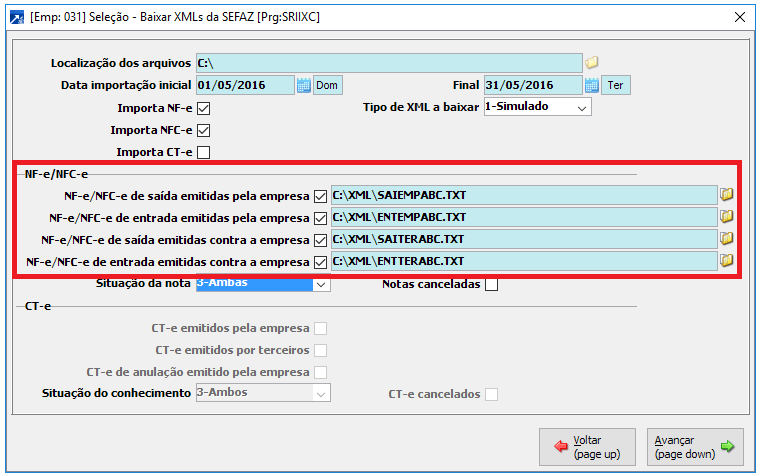The width and height of the screenshot is (759, 476).
Task: Check Notas canceladas checkbox
Action: point(491,284)
